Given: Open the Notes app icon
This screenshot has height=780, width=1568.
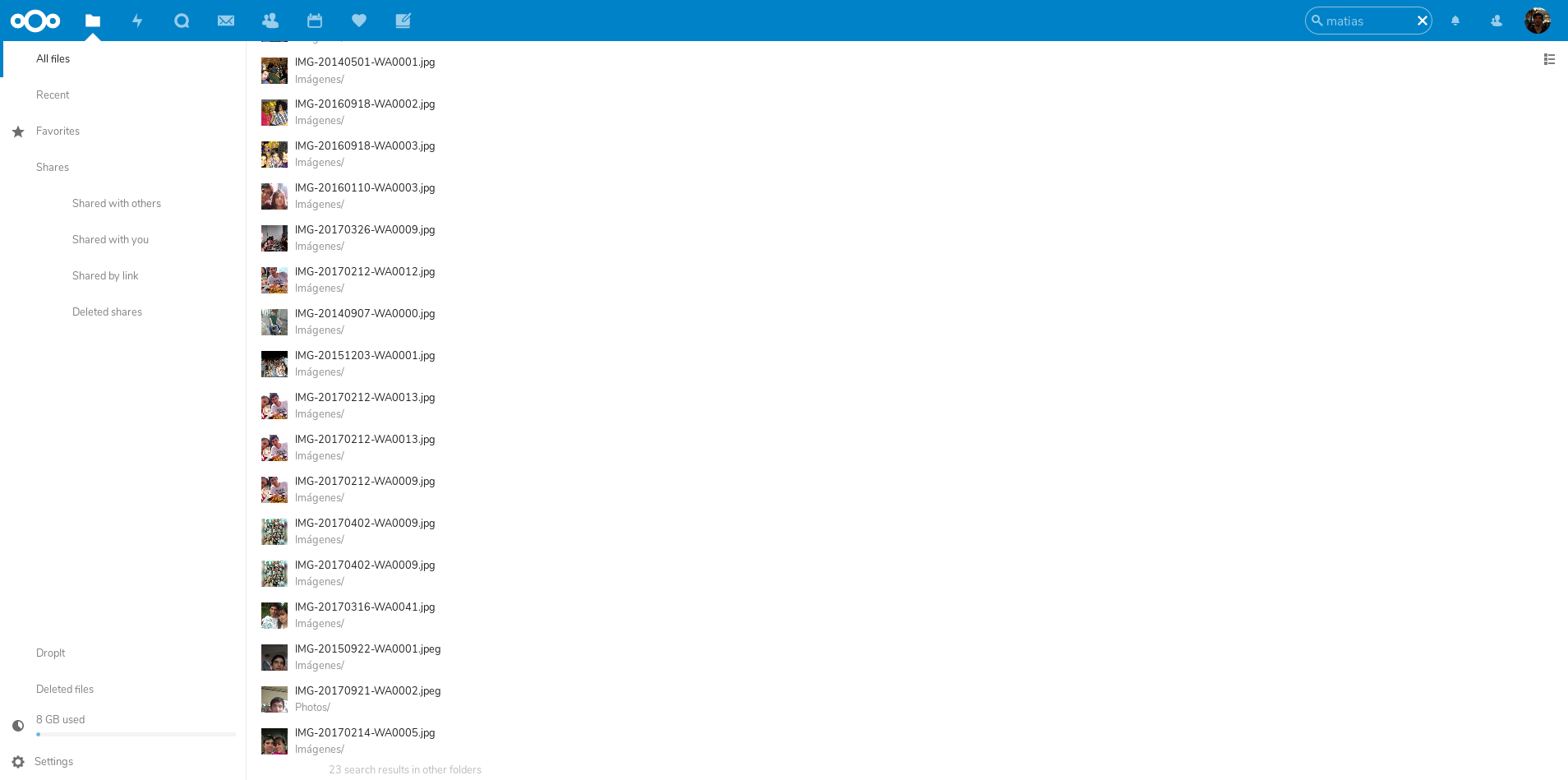Looking at the screenshot, I should (x=403, y=21).
